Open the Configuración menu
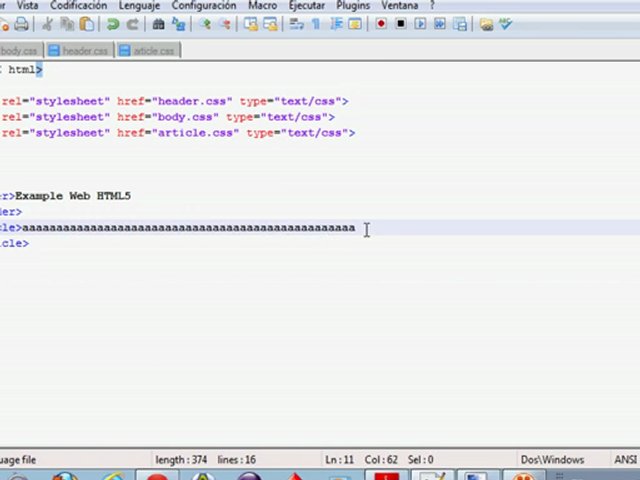The height and width of the screenshot is (480, 640). click(x=204, y=6)
